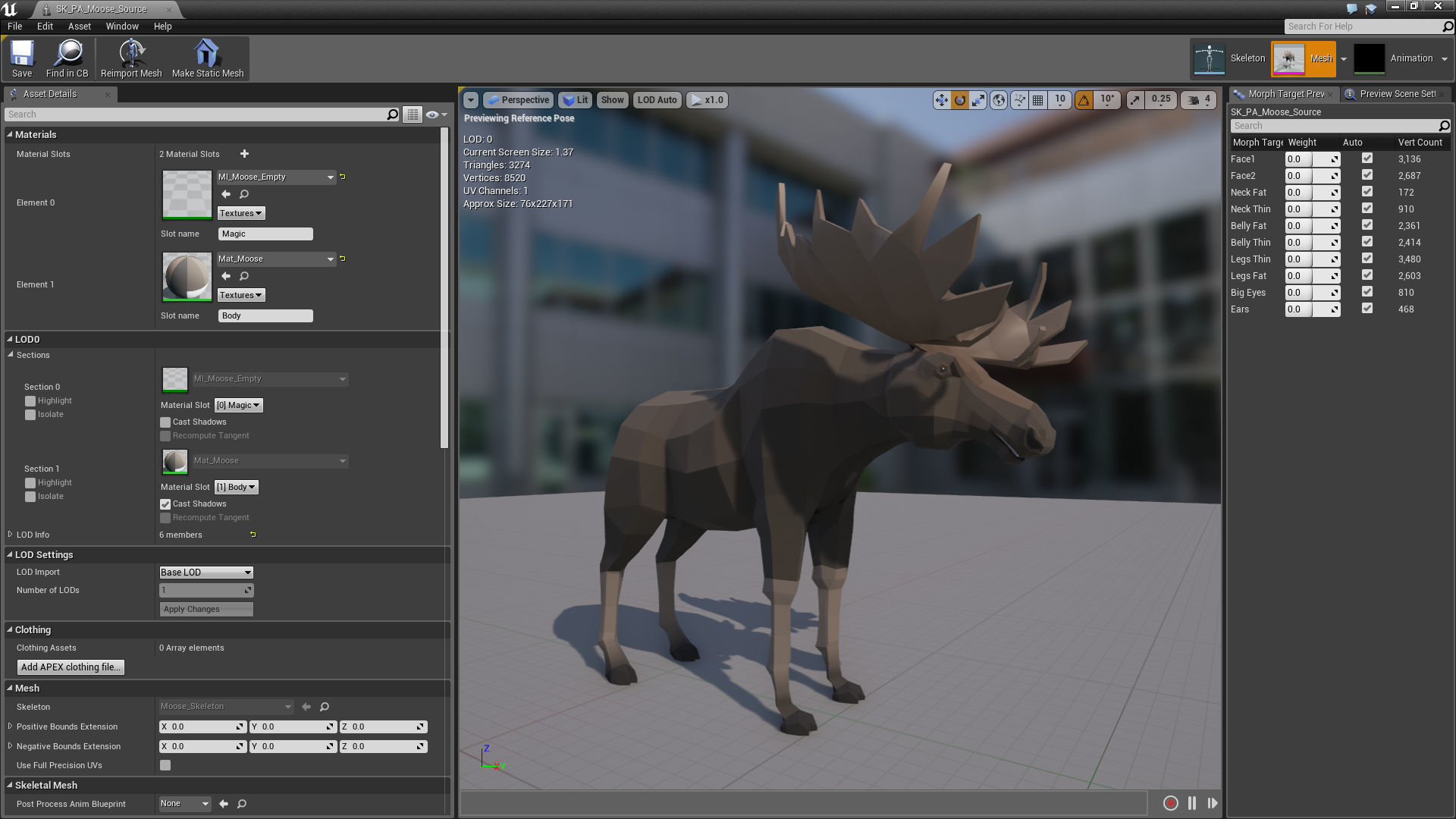The image size is (1456, 819).
Task: Open the File menu
Action: click(x=15, y=26)
